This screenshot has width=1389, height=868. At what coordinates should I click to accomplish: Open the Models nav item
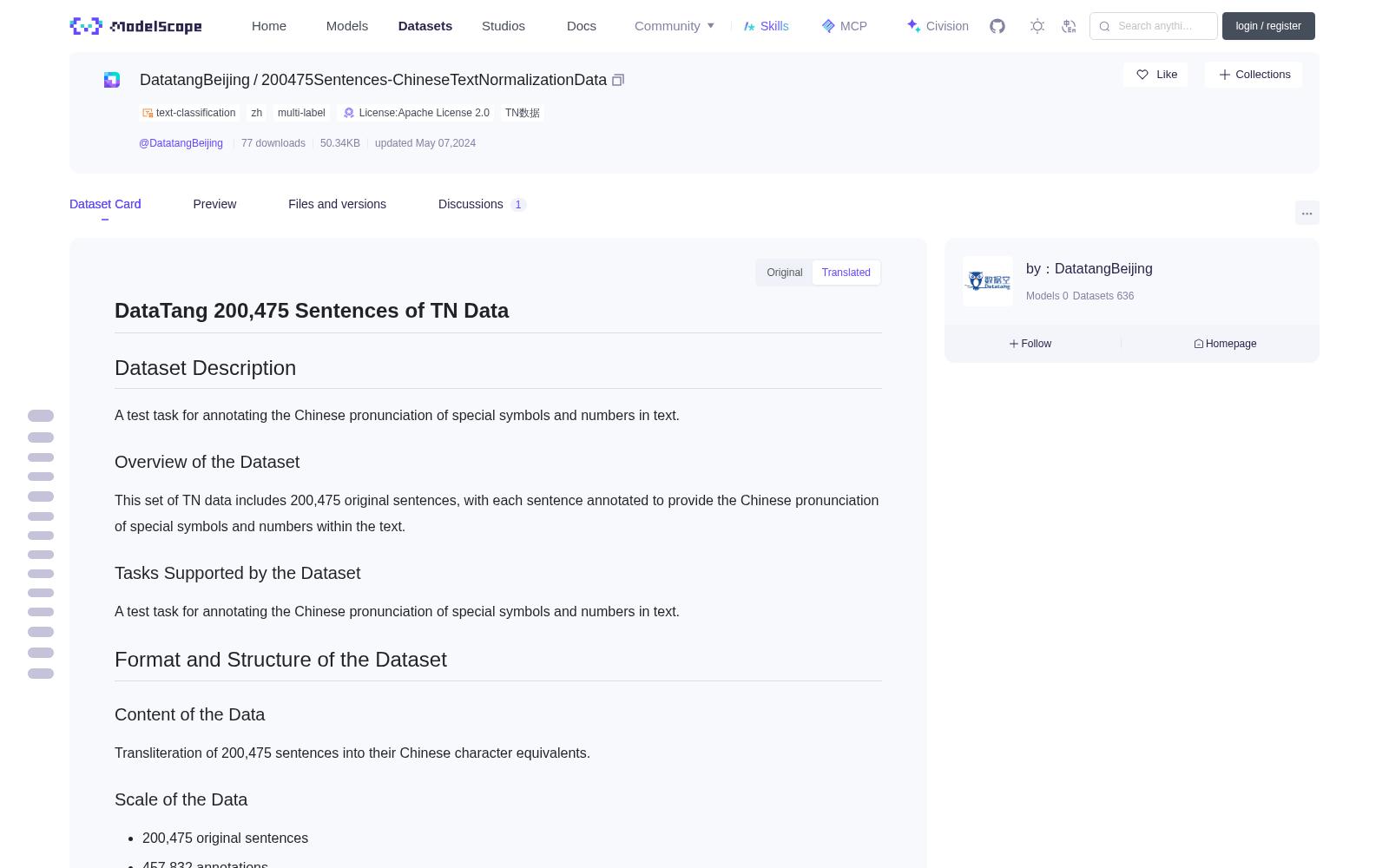[x=347, y=26]
